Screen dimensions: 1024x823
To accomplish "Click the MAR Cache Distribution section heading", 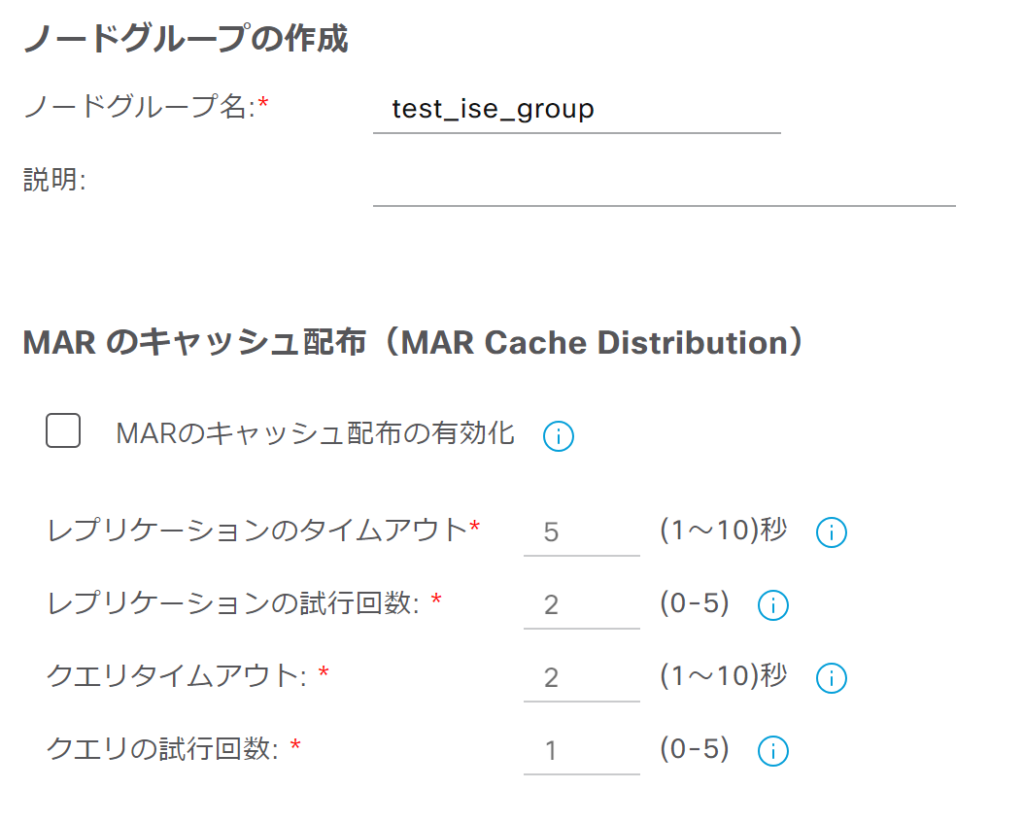I will (x=413, y=343).
